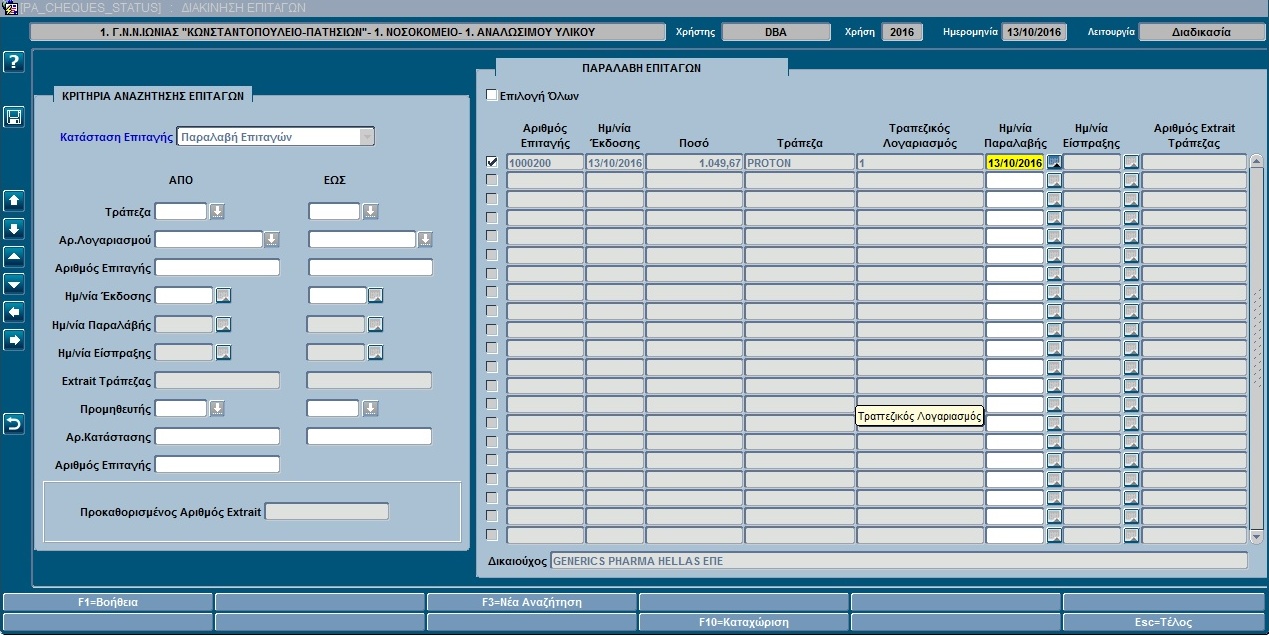Open list of values for Τράπεζα ΑΠΟ
Image resolution: width=1269 pixels, height=636 pixels.
tap(217, 211)
